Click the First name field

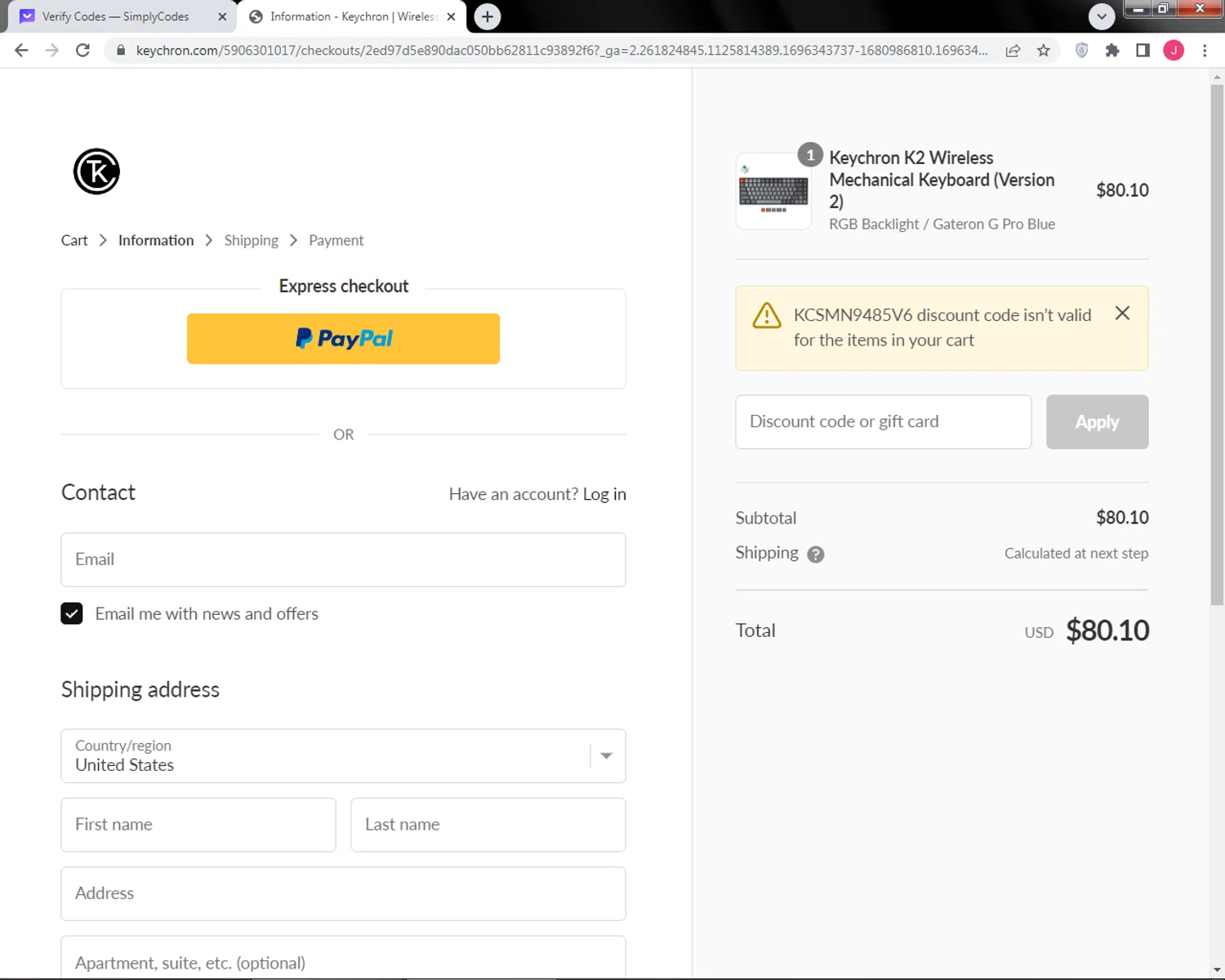click(198, 825)
